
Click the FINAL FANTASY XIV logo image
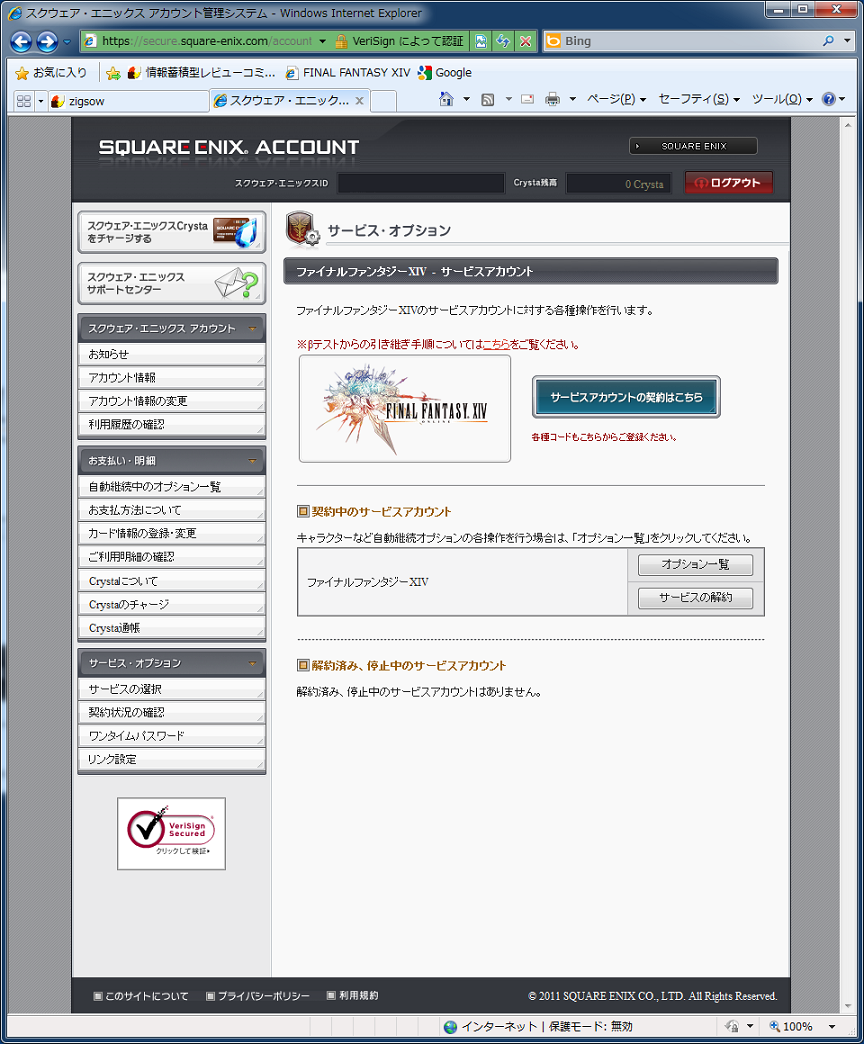tap(405, 409)
